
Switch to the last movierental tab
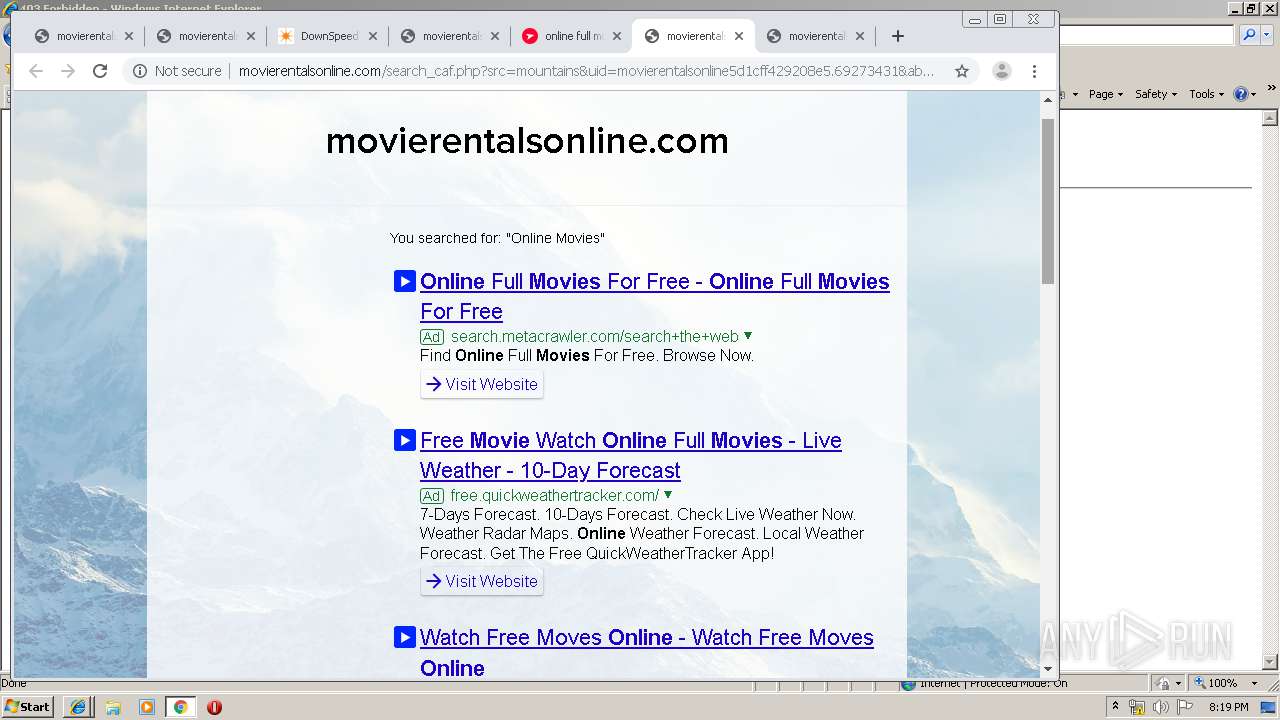coord(816,36)
